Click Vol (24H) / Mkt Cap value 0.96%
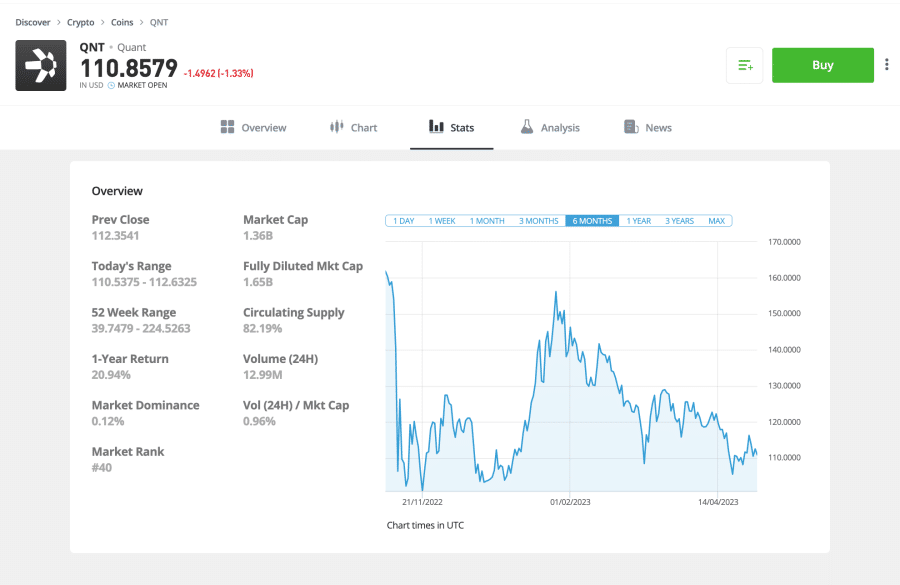Viewport: 900px width, 585px height. (x=259, y=422)
